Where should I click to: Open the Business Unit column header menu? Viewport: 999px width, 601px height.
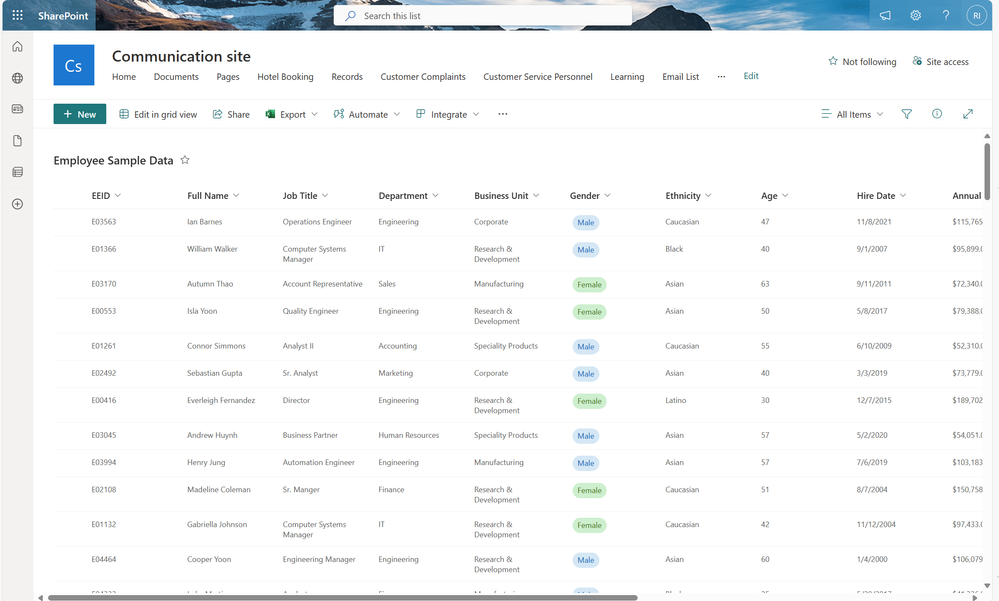(x=507, y=196)
